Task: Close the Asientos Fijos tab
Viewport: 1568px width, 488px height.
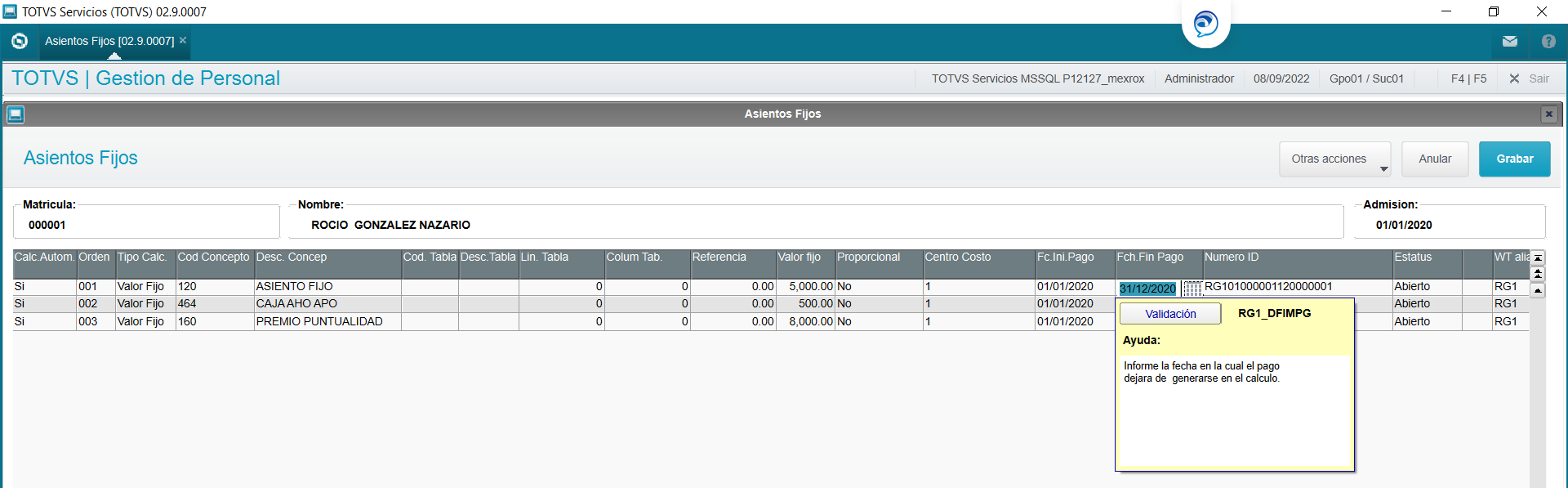Action: coord(183,40)
